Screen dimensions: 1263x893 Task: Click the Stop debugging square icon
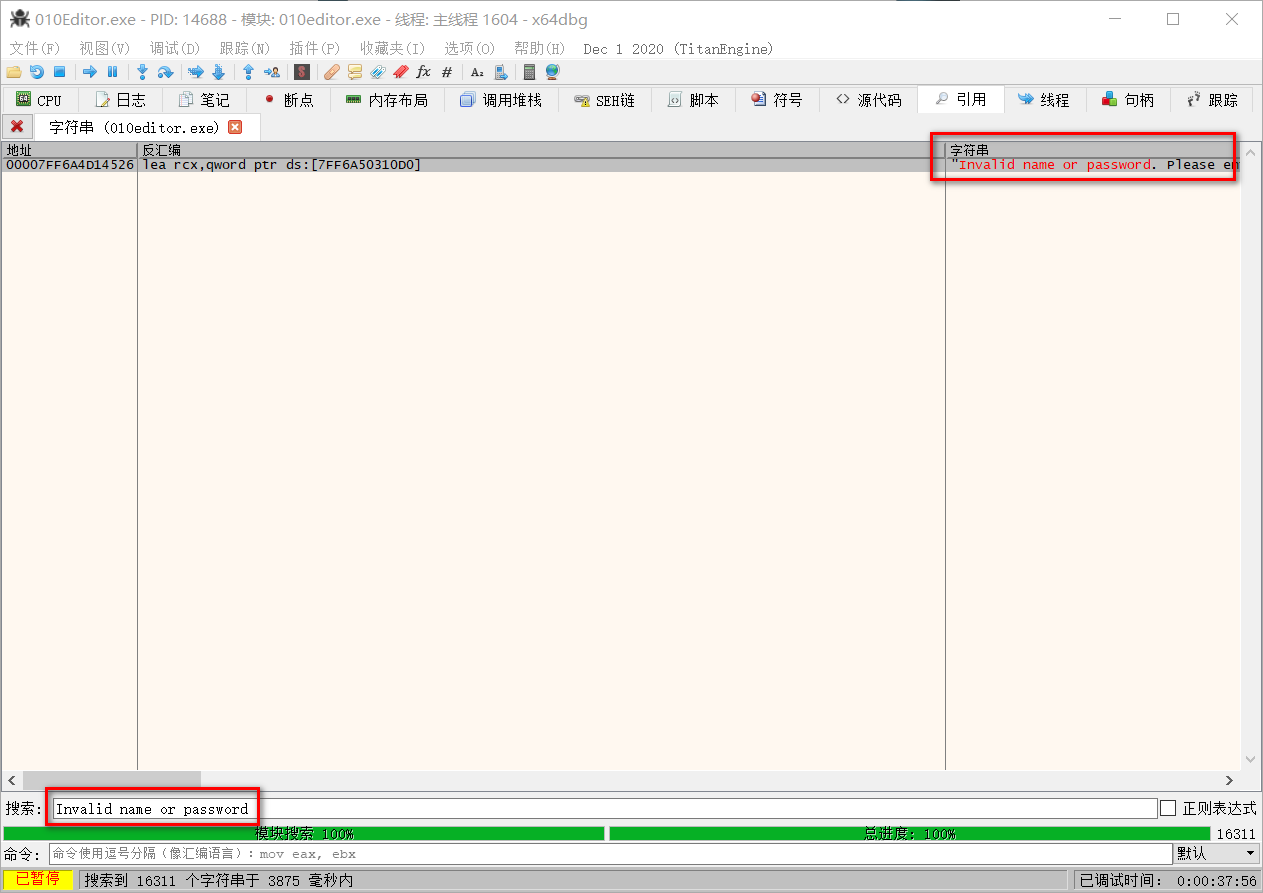click(59, 72)
